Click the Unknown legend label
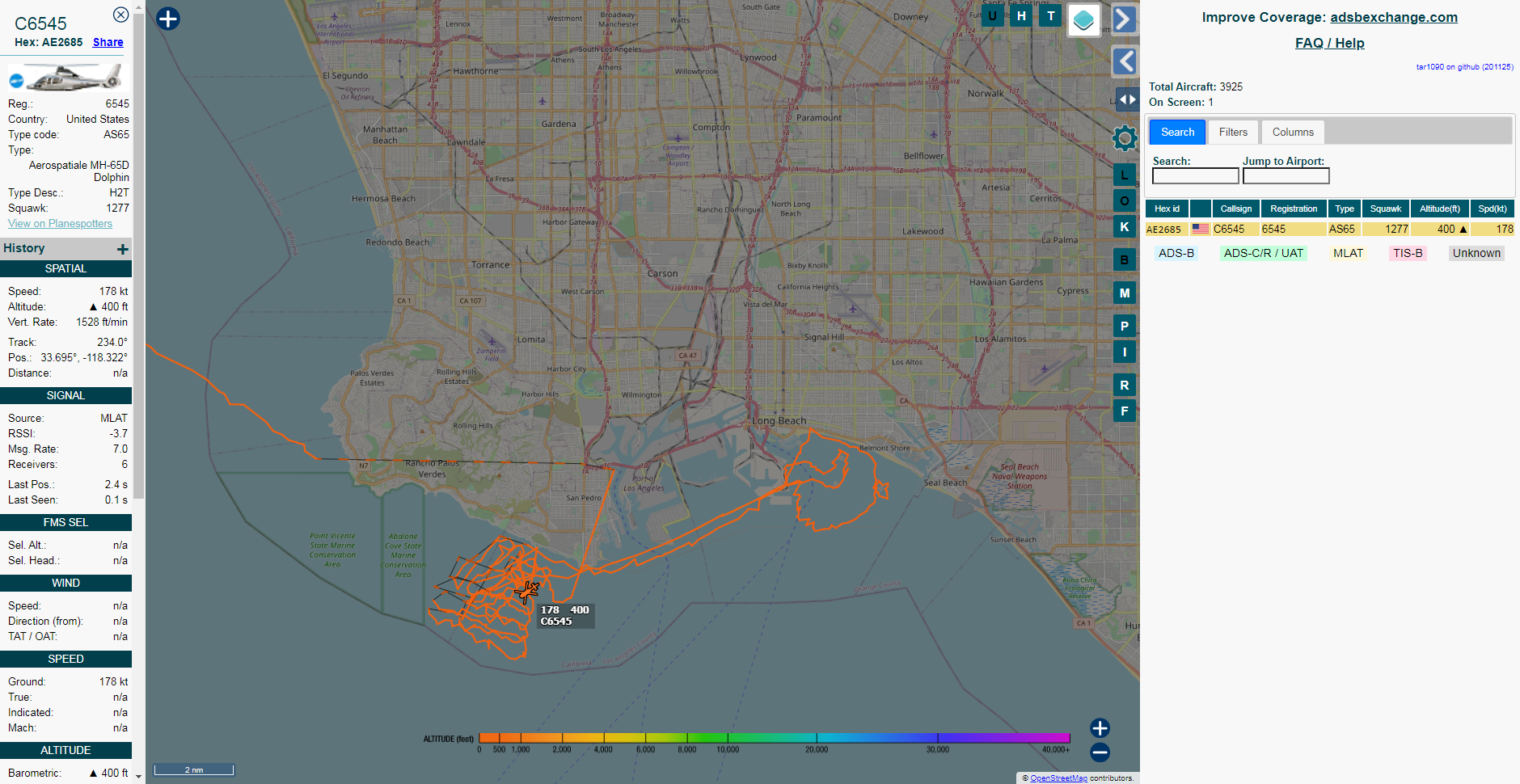Screen dimensions: 1520x784 (1476, 253)
